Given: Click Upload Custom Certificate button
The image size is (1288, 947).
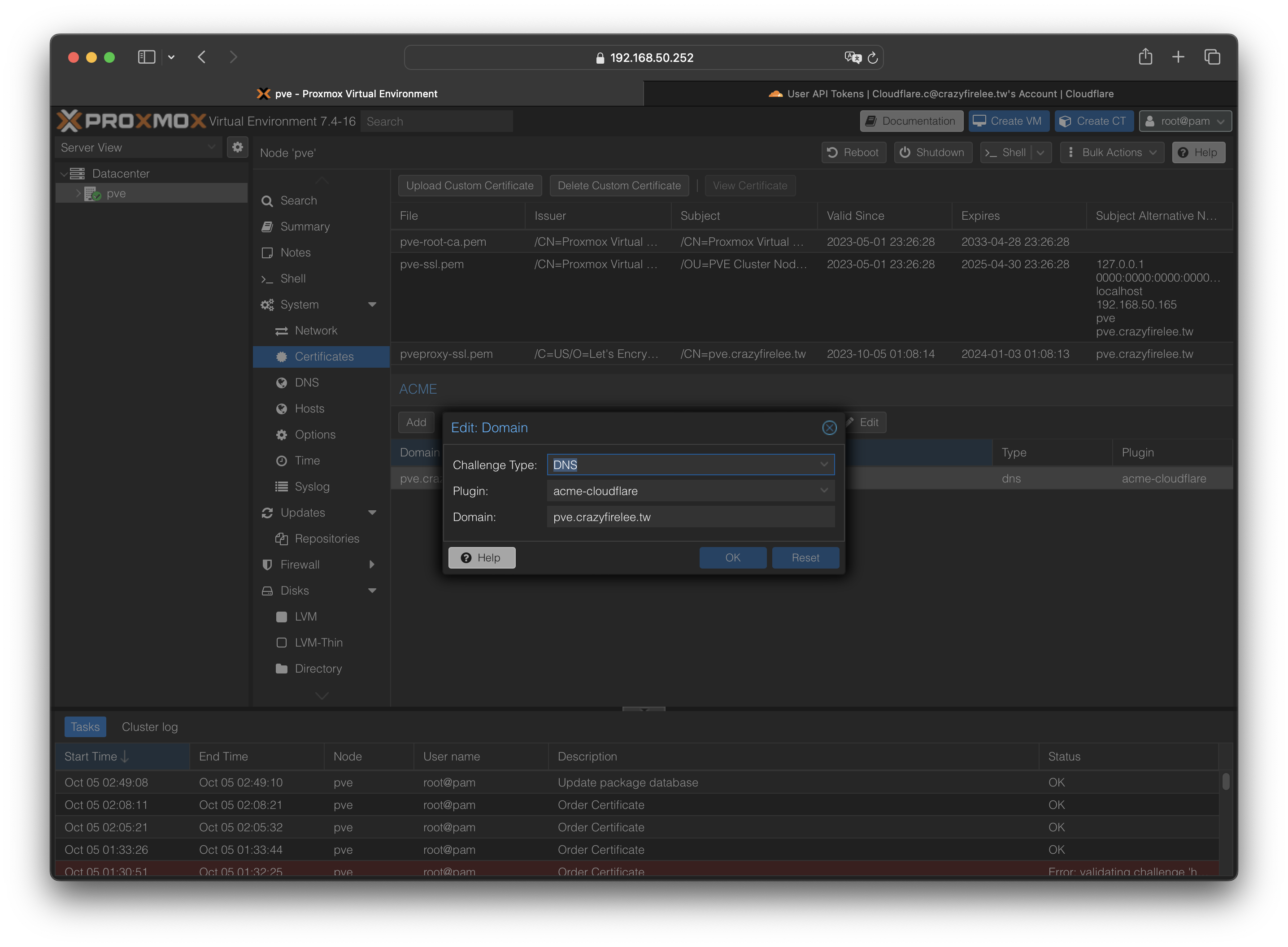Looking at the screenshot, I should point(470,186).
